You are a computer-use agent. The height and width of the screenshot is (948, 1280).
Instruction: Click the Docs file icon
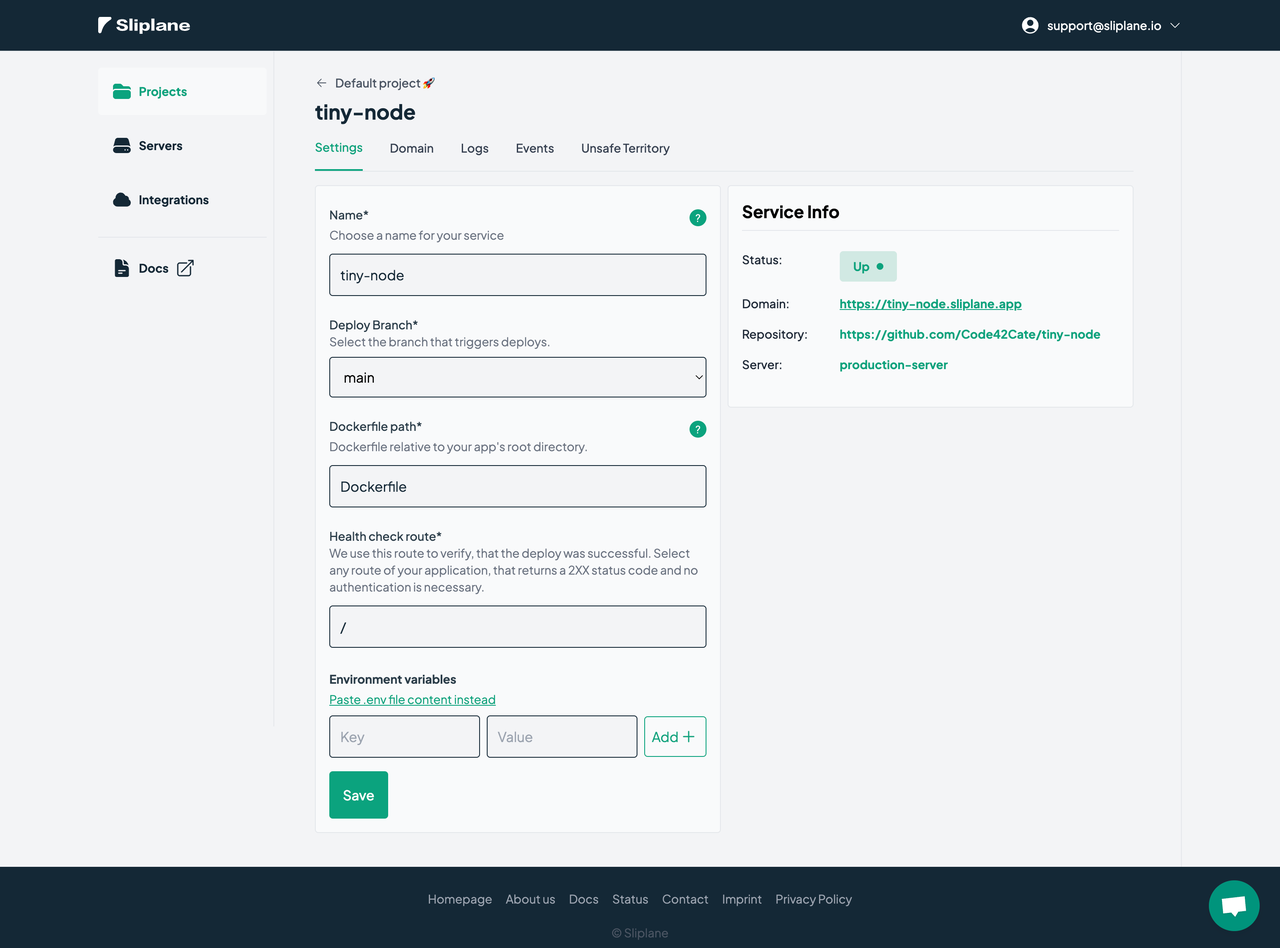(122, 268)
